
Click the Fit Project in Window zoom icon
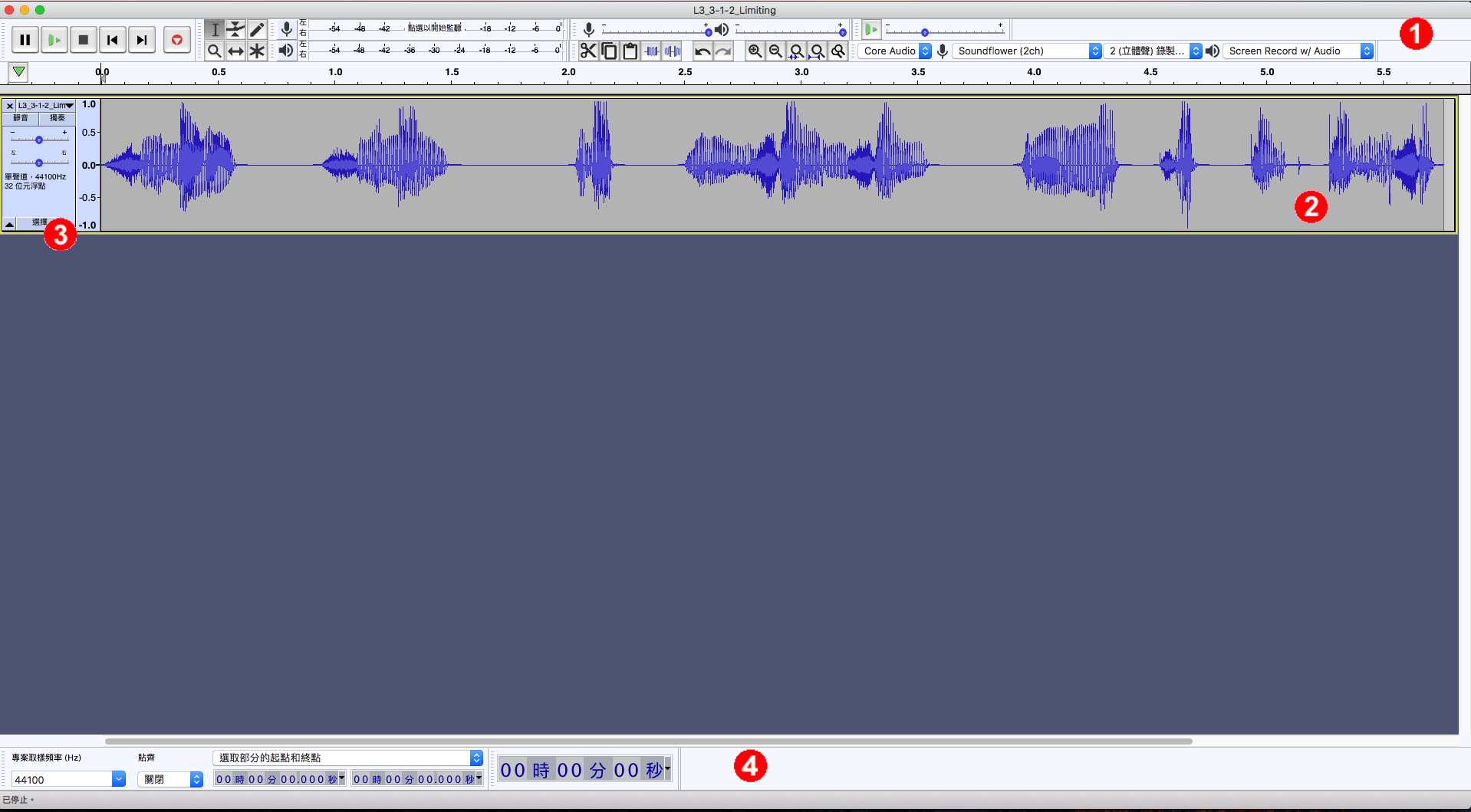(x=817, y=51)
